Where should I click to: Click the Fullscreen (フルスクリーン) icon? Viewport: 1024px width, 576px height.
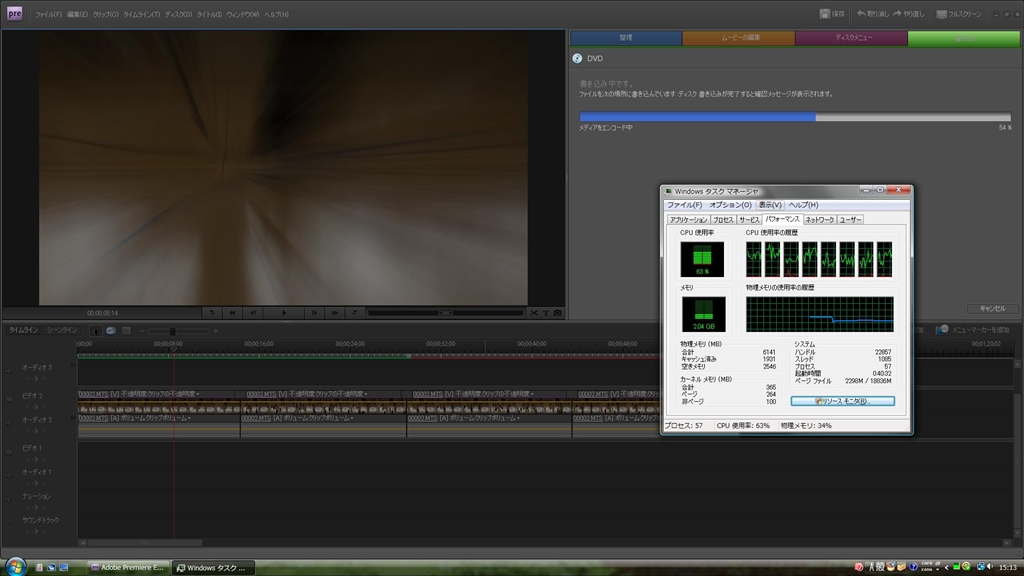(x=942, y=14)
